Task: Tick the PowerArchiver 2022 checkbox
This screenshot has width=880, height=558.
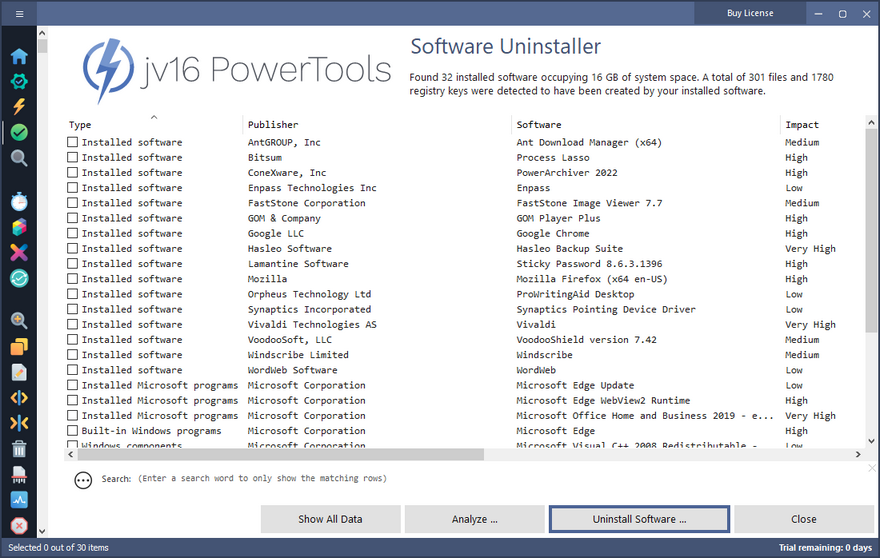Action: [72, 172]
